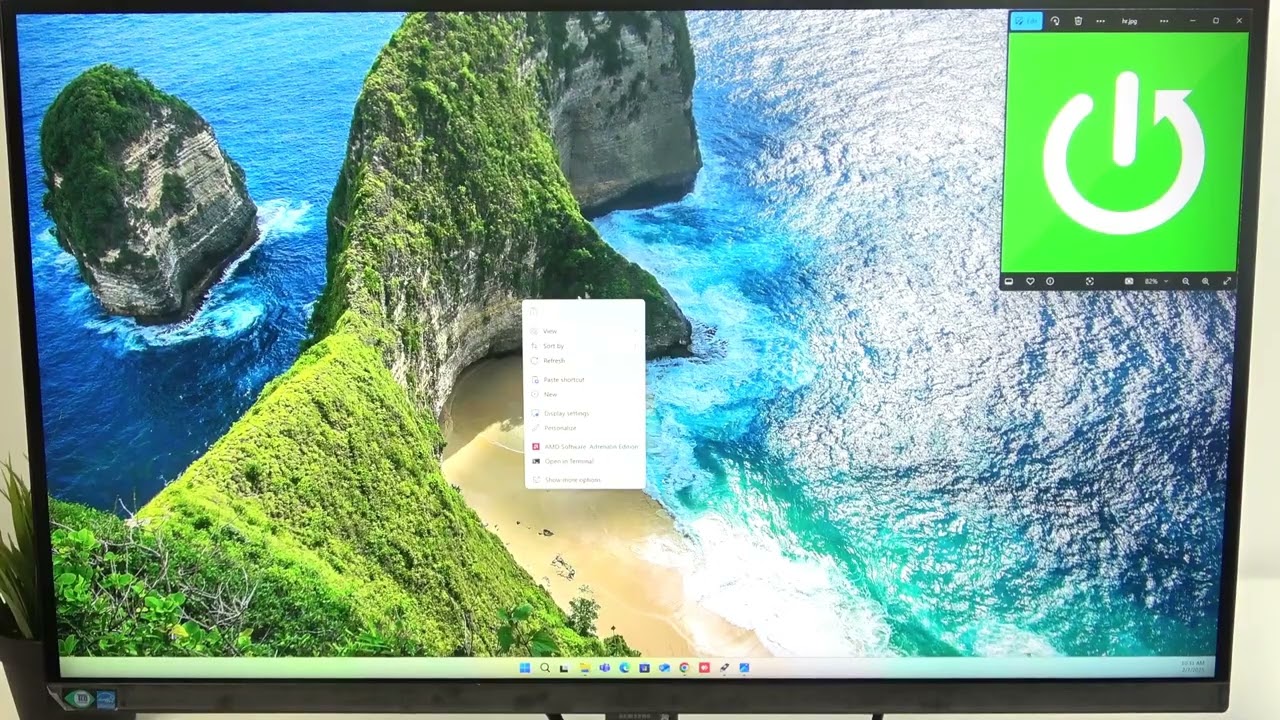Select Personalize in context menu
This screenshot has width=1280, height=720.
point(584,428)
